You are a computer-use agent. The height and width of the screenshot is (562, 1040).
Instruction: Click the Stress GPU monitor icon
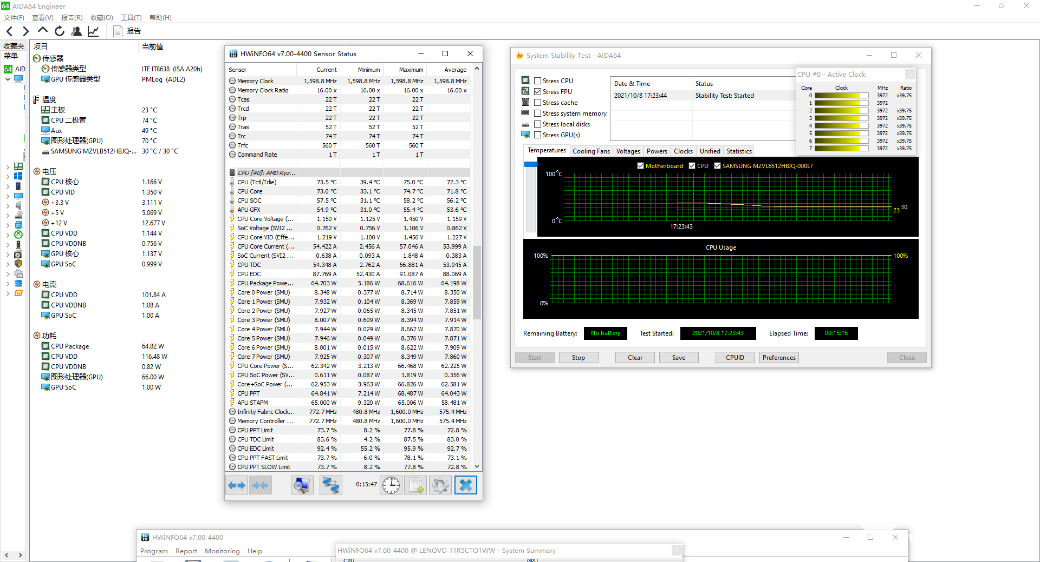[525, 135]
